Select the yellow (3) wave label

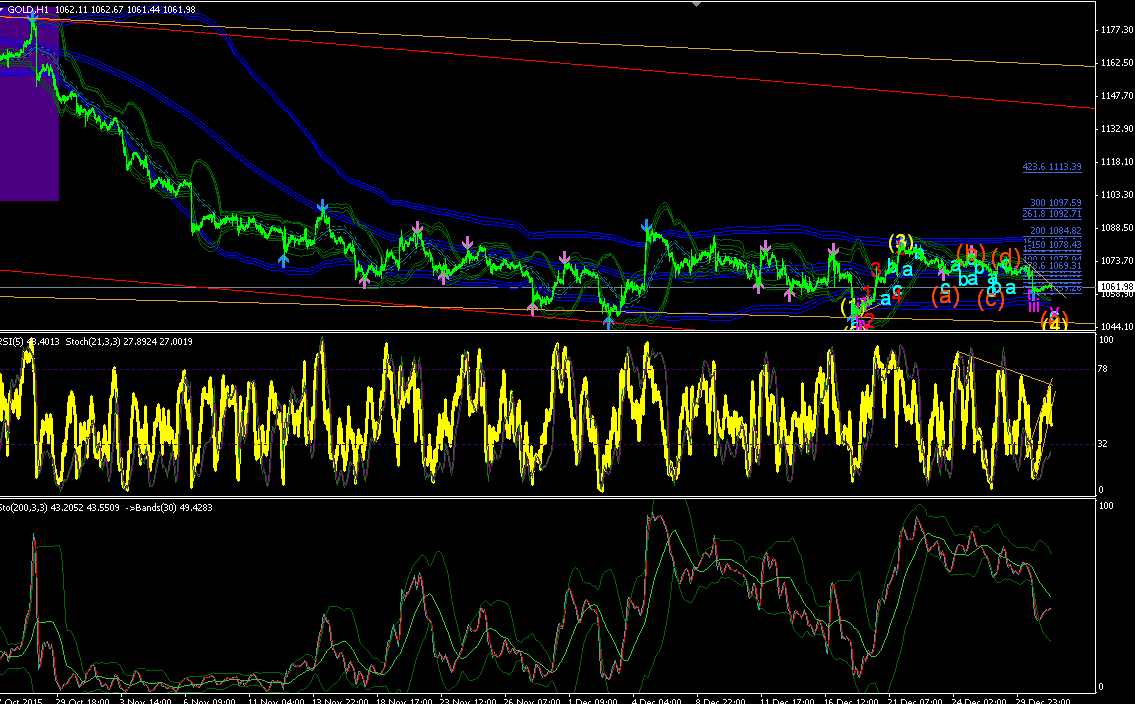pyautogui.click(x=900, y=241)
